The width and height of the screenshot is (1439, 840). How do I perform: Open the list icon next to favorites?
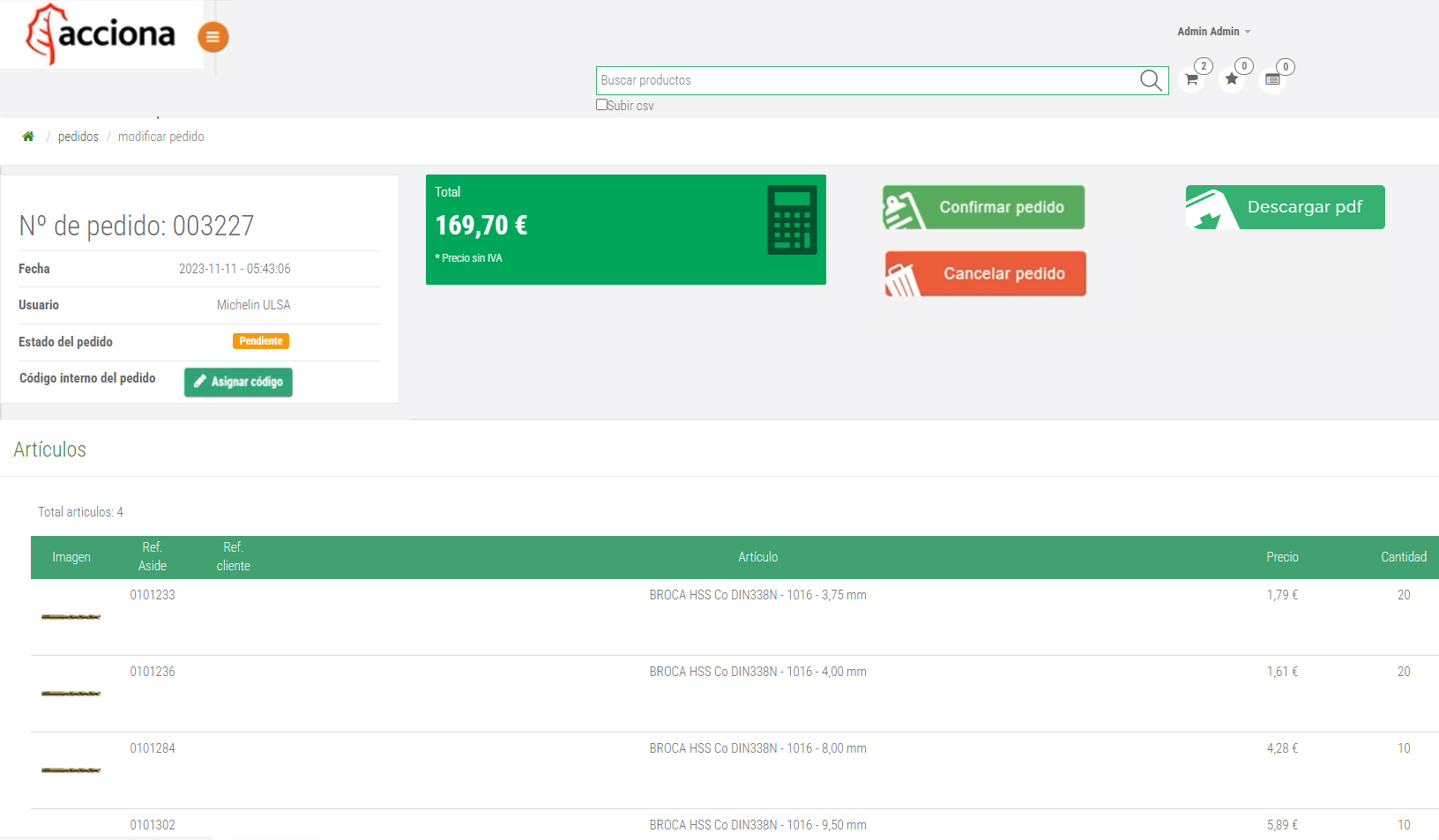[1272, 79]
